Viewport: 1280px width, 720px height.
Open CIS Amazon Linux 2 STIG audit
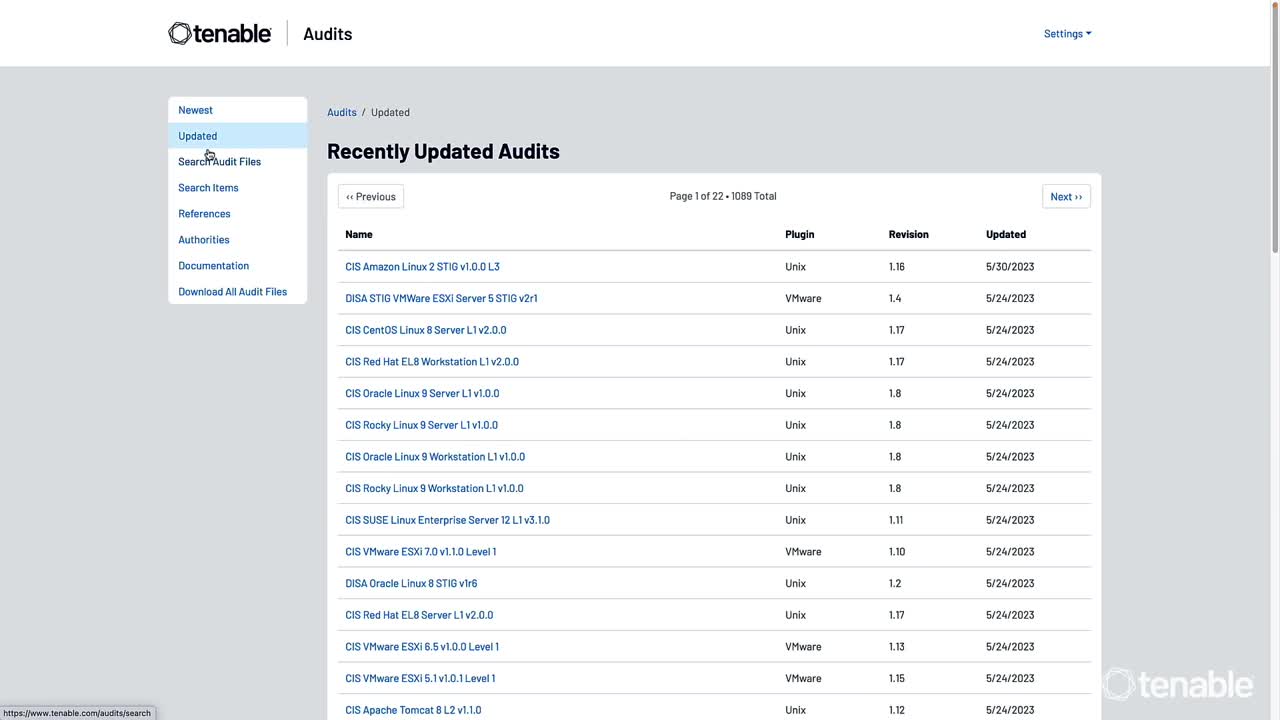tap(422, 267)
